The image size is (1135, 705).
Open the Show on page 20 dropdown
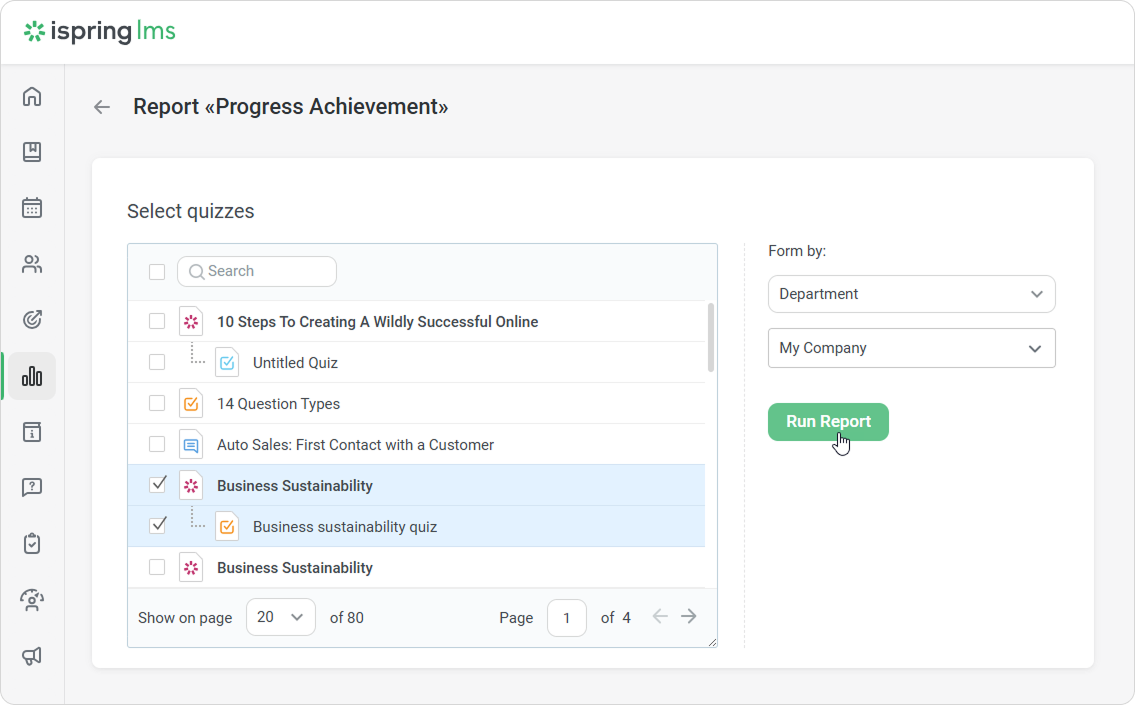point(280,617)
